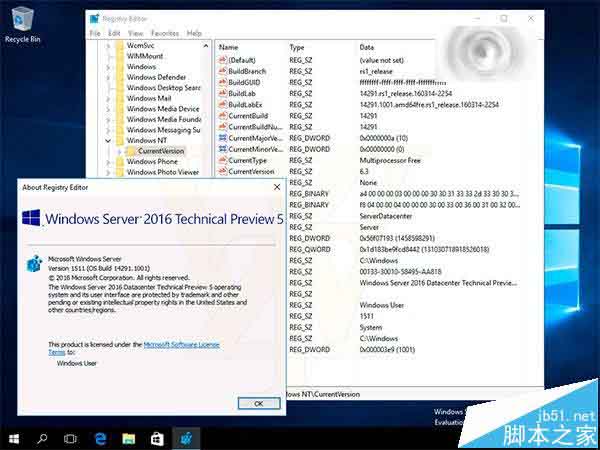The width and height of the screenshot is (600, 450).
Task: Click the rs1_release data value
Action: 376,71
